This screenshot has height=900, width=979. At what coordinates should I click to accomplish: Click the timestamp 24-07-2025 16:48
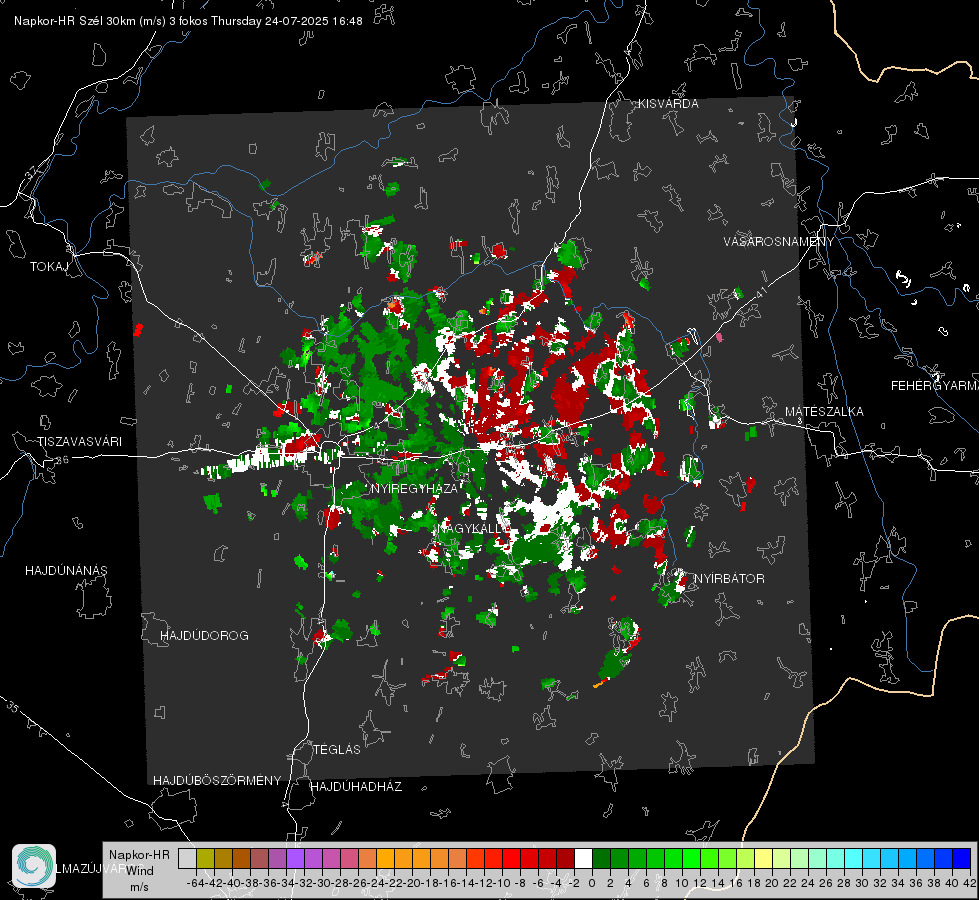click(x=313, y=21)
